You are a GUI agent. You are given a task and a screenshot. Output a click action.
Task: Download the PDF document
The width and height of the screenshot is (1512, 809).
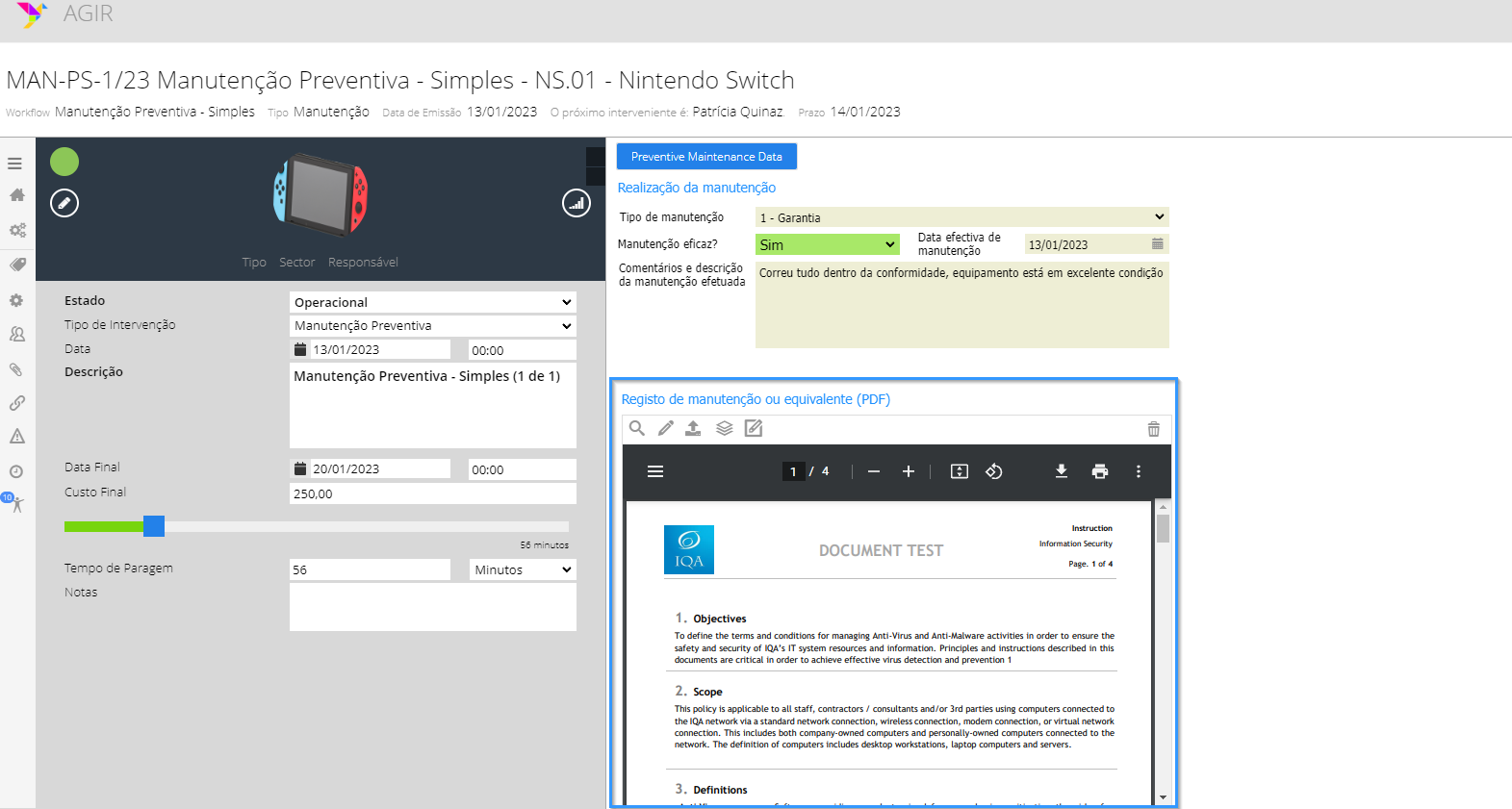click(x=1062, y=471)
